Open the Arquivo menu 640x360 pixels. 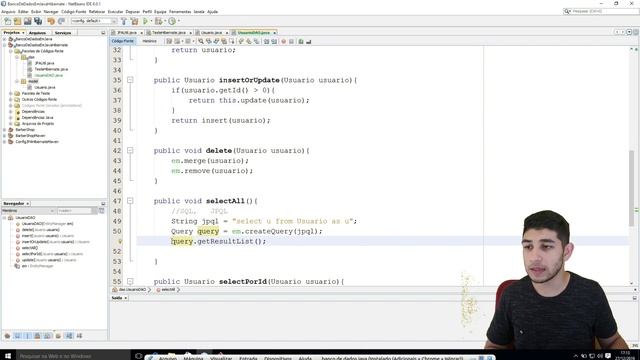pos(8,12)
